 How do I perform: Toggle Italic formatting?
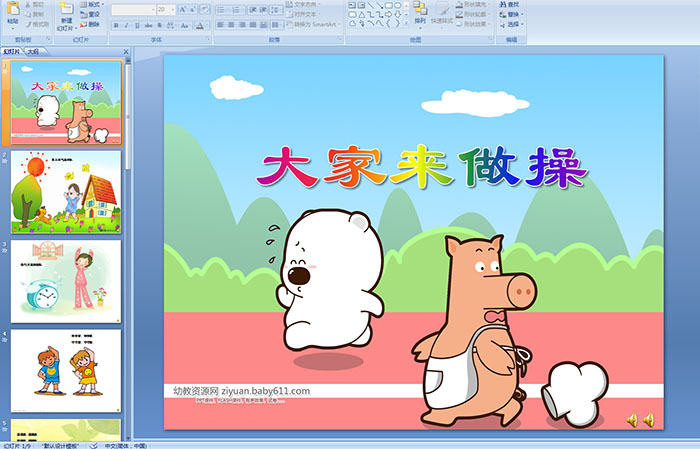tap(126, 25)
